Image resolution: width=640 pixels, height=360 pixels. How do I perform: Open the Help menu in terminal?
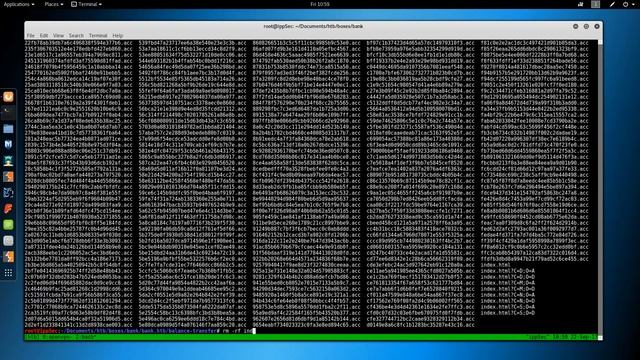[118, 36]
